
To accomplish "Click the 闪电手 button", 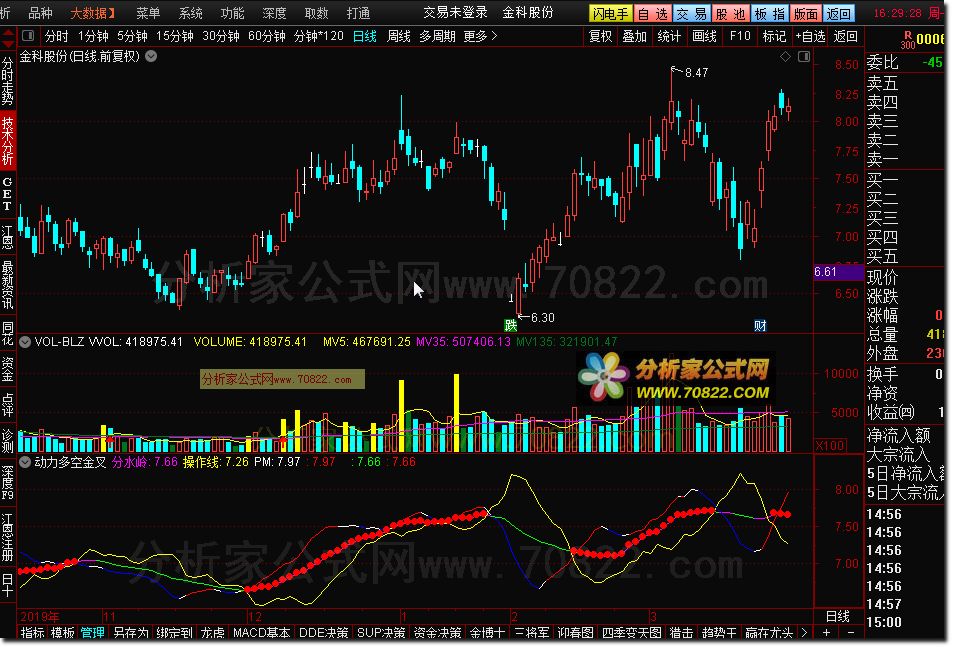I will (x=610, y=13).
